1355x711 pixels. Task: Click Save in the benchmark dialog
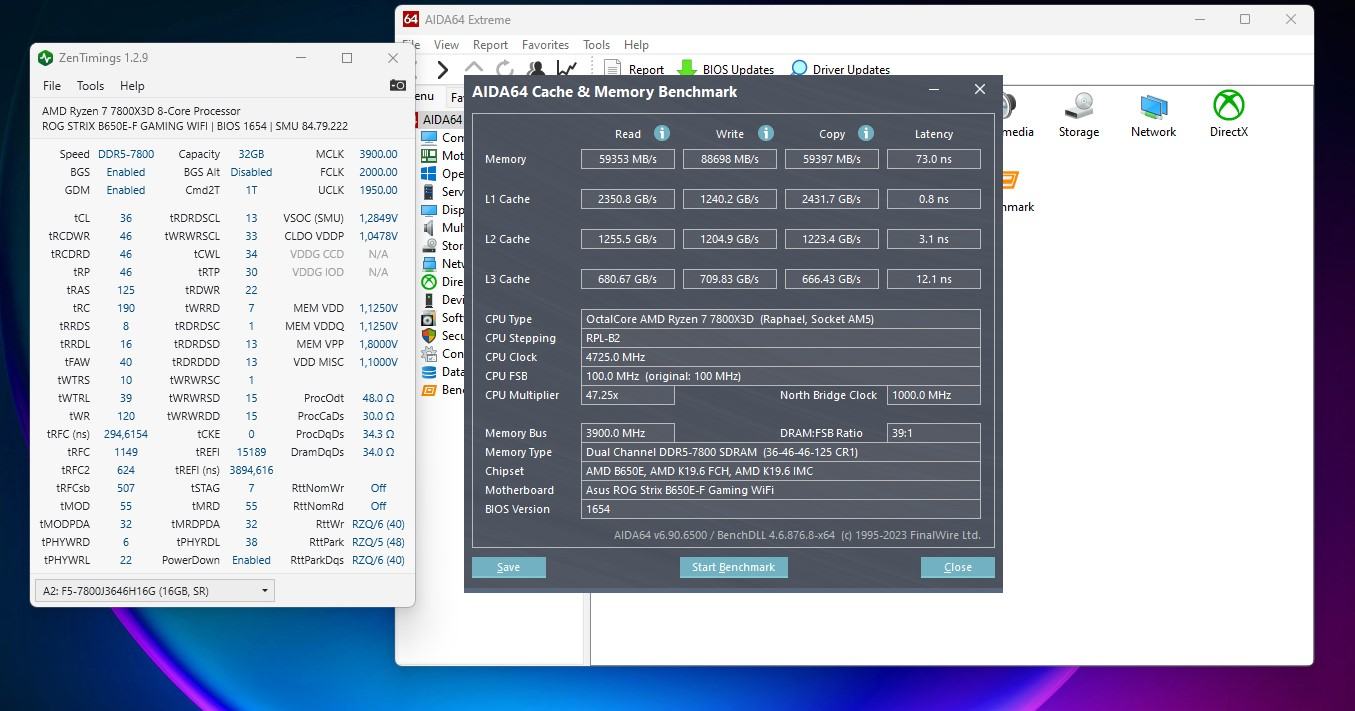tap(508, 567)
